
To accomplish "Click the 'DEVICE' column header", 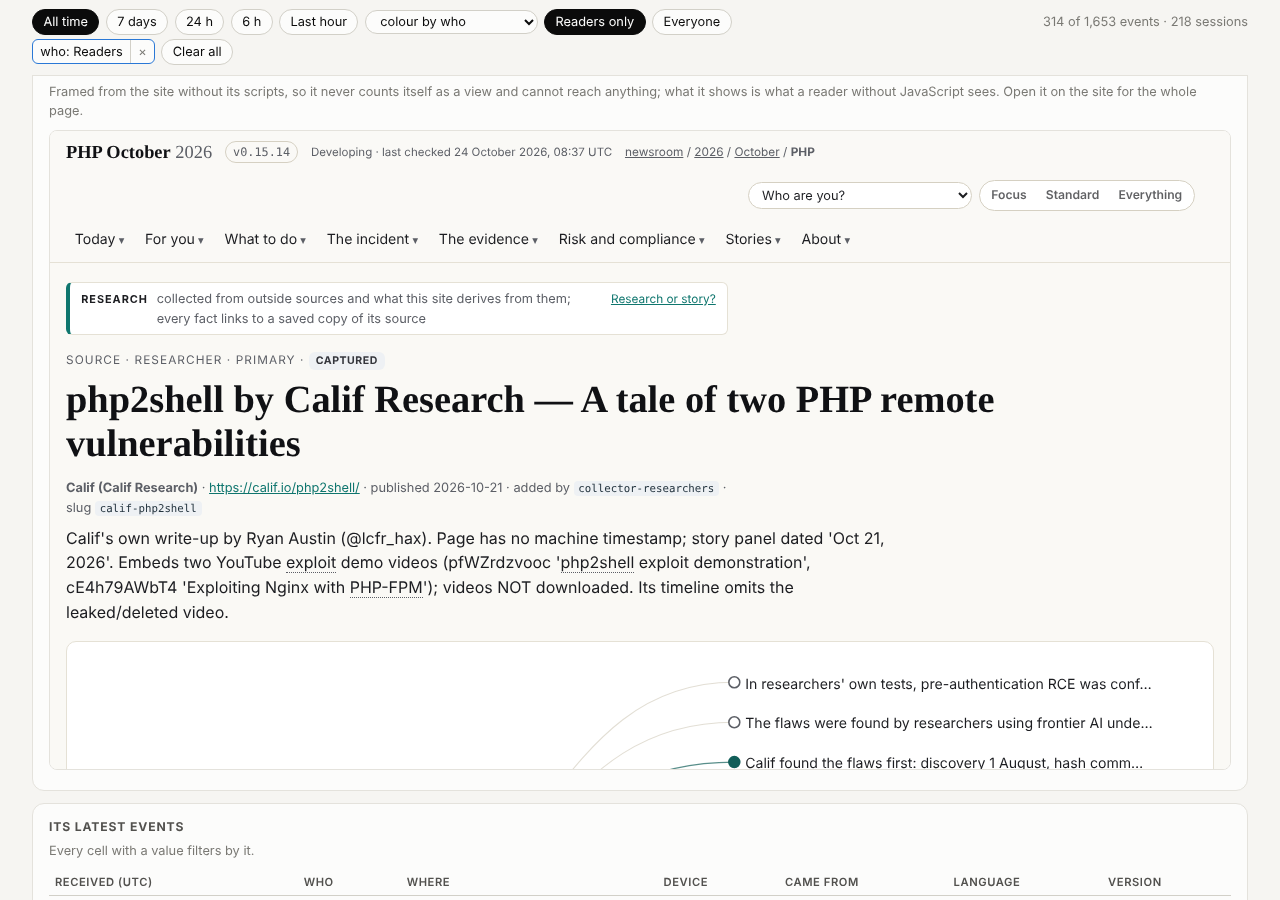I will (685, 882).
